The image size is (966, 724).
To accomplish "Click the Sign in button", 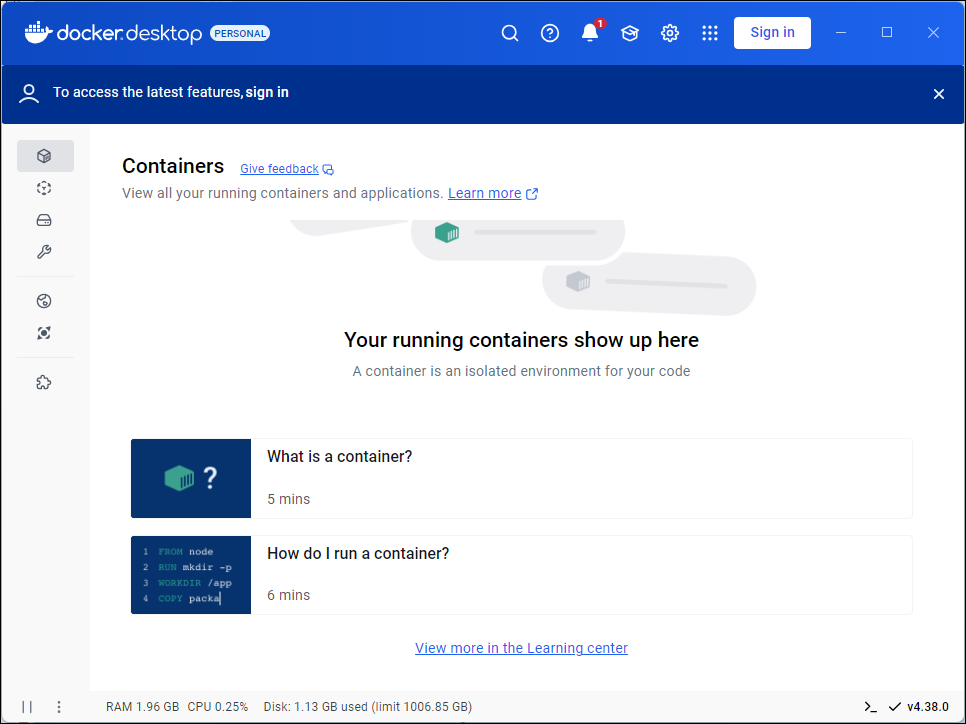I will [772, 33].
